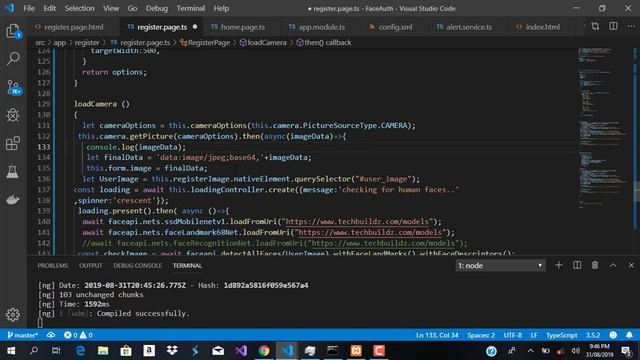The width and height of the screenshot is (640, 360).
Task: Click the Ln 133, Col 34 indicator
Action: point(437,335)
